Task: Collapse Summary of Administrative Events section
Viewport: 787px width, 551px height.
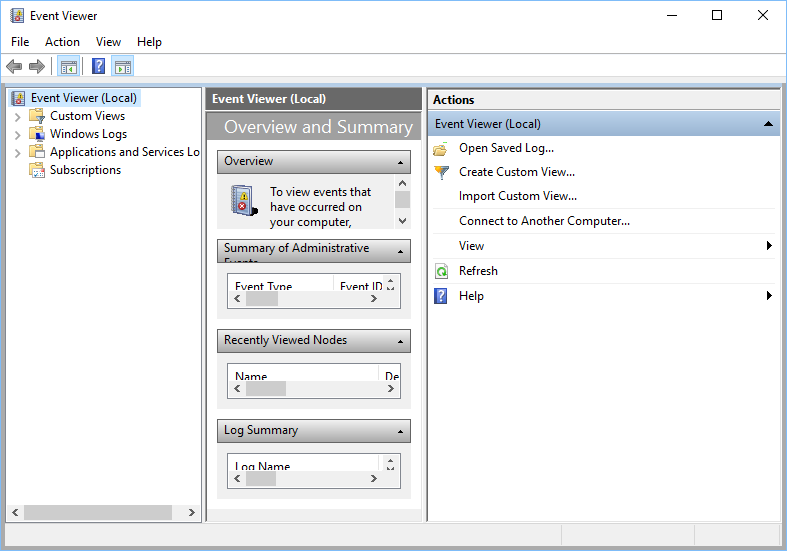Action: [x=400, y=251]
